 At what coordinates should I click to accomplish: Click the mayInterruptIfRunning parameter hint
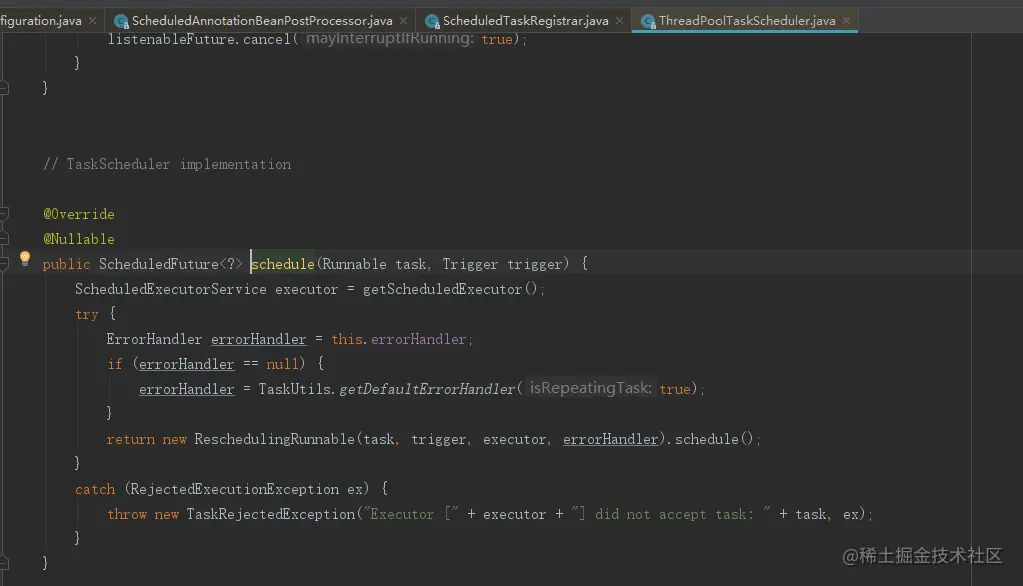389,39
